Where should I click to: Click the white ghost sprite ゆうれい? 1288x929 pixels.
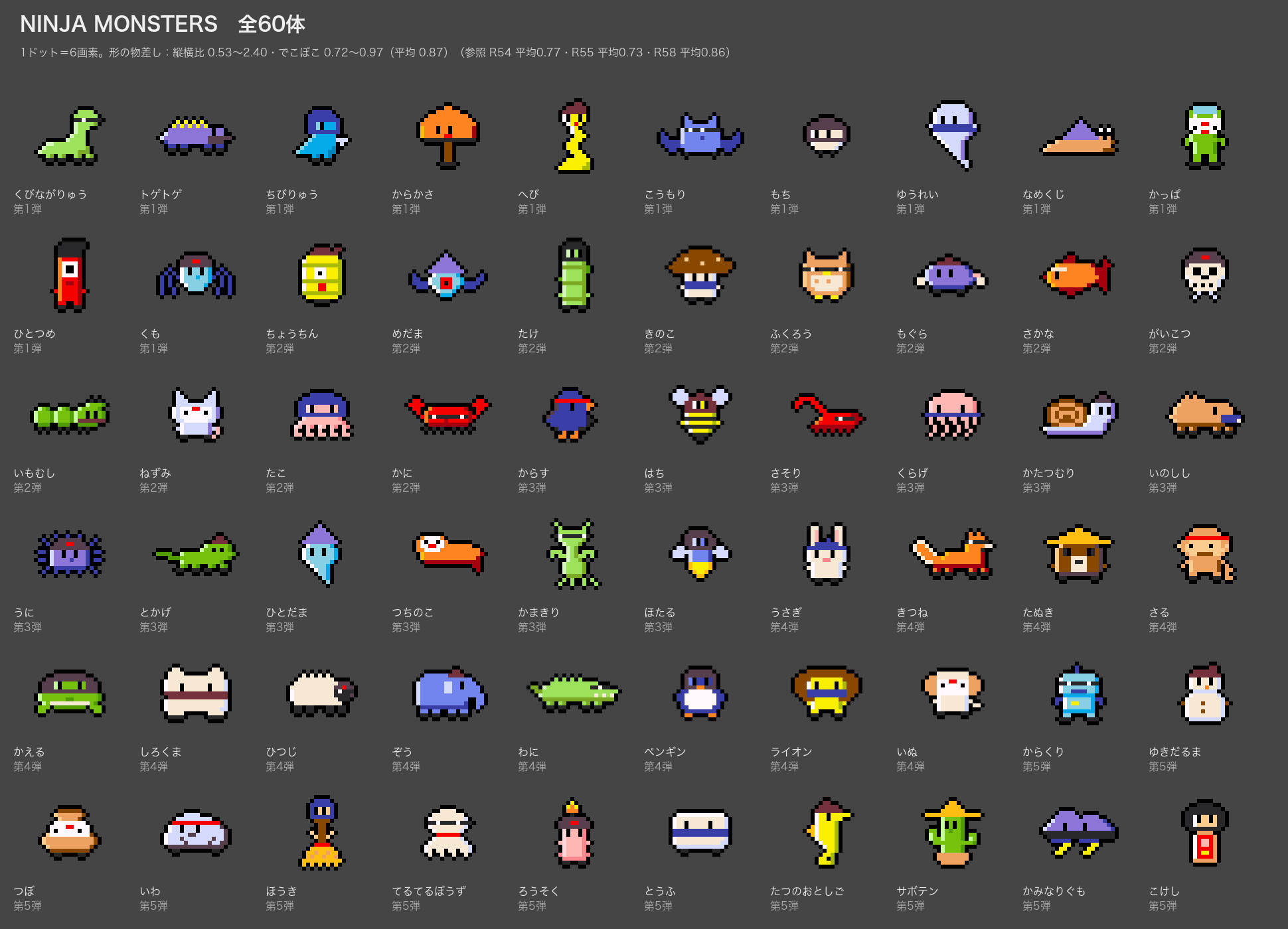pyautogui.click(x=953, y=136)
